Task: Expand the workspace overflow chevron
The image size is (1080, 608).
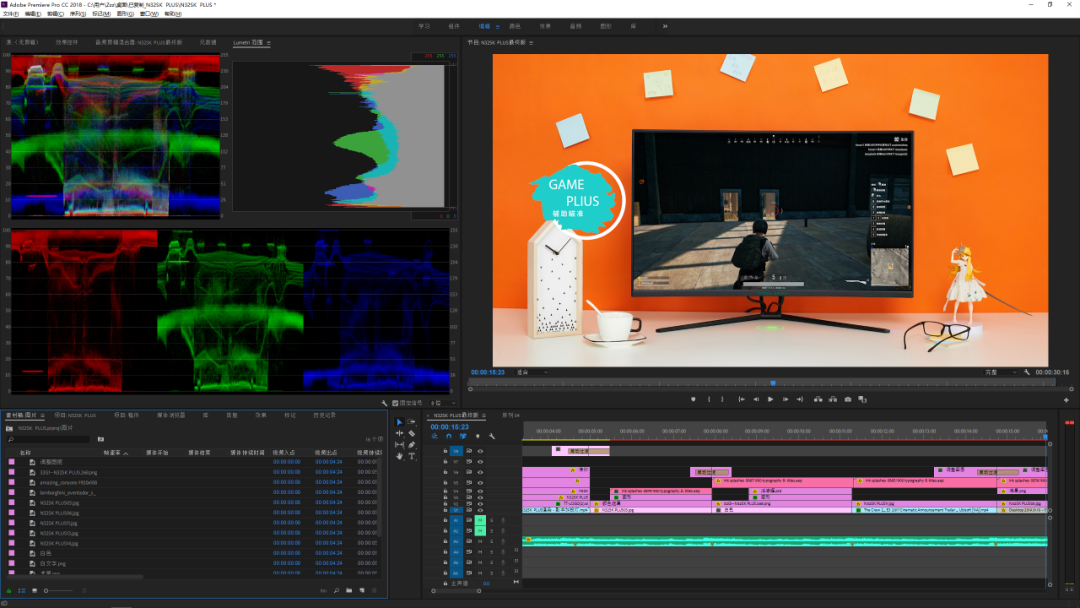Action: pos(665,26)
